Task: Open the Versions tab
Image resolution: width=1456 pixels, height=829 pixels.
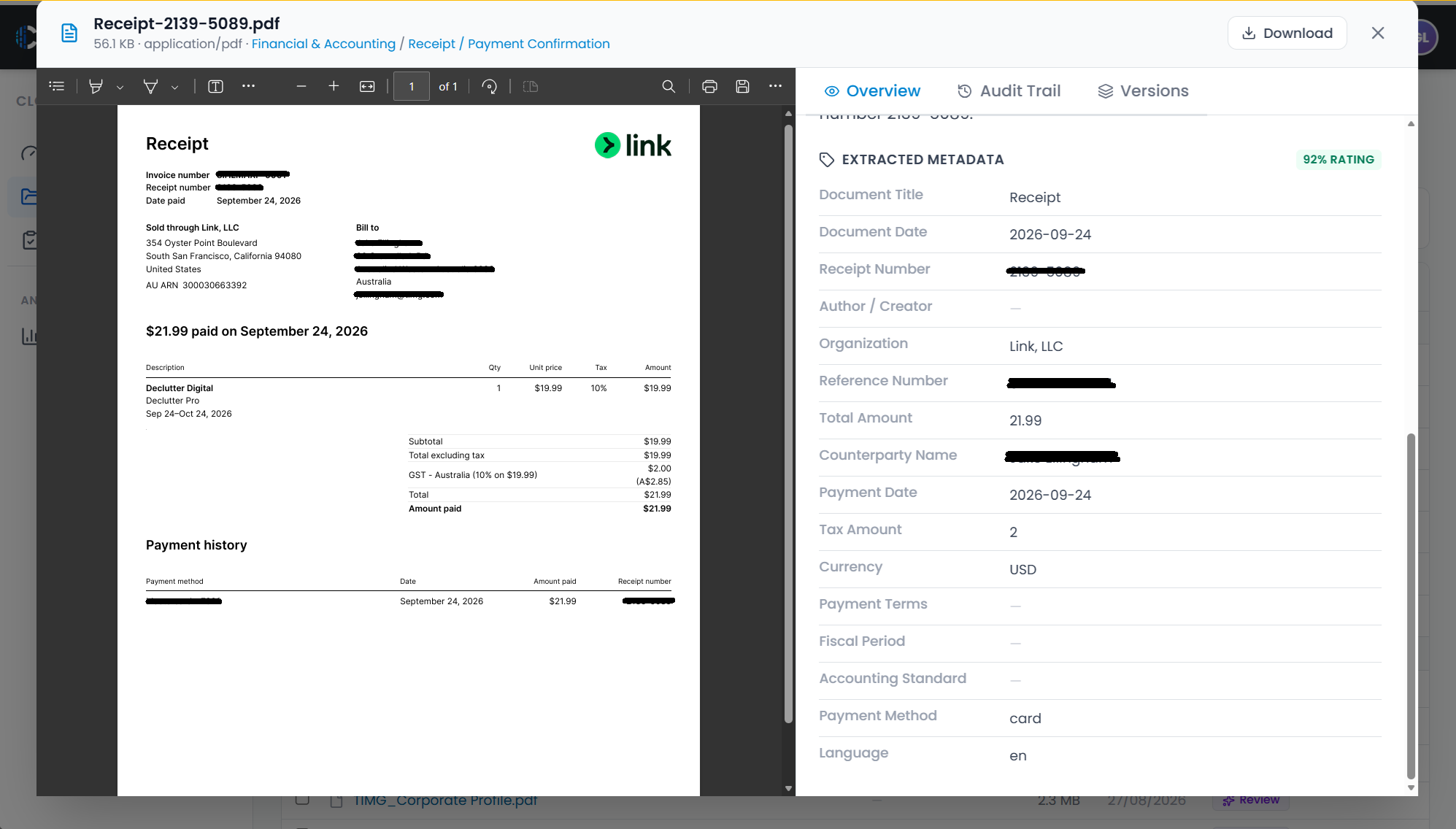Action: pos(1144,91)
